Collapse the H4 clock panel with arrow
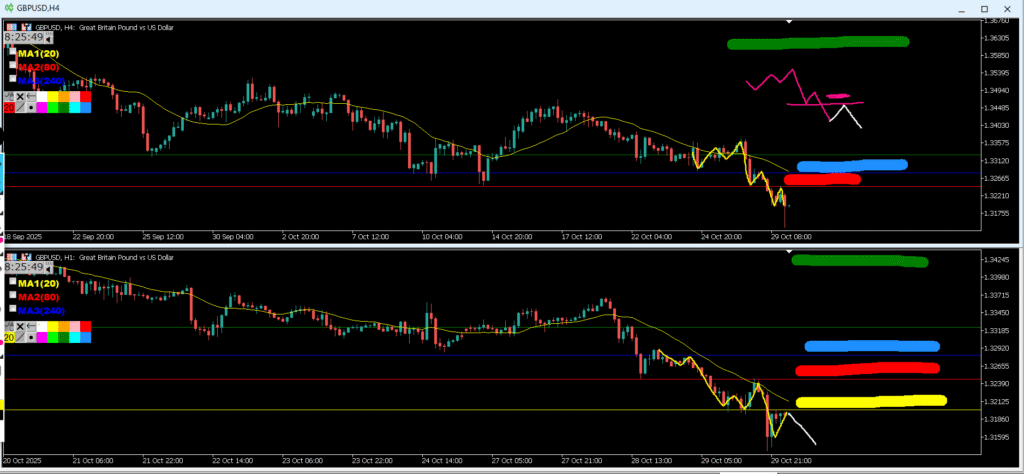Viewport: 1024px width, 474px height. [48, 40]
